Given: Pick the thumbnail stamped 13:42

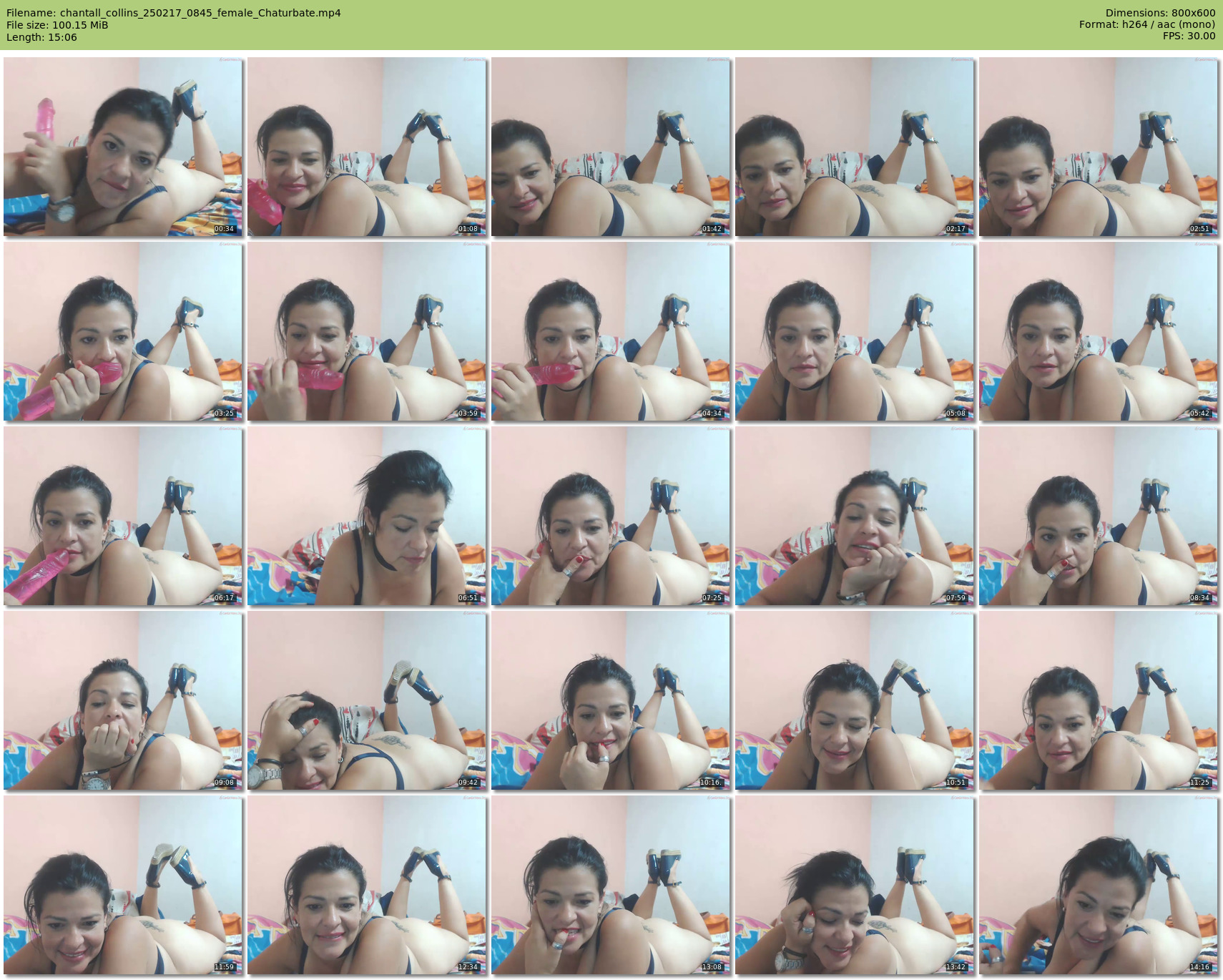Looking at the screenshot, I should [x=855, y=885].
